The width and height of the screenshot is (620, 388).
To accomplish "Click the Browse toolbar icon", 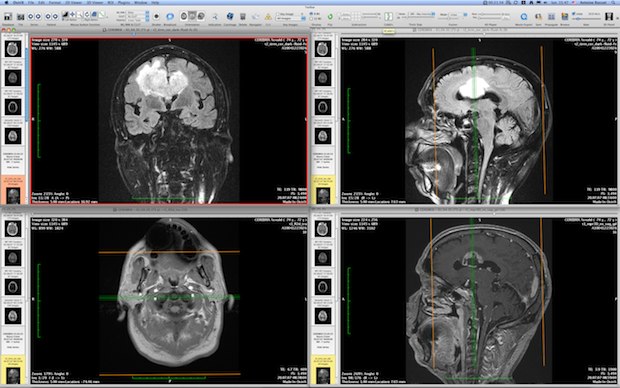I will pyautogui.click(x=565, y=17).
